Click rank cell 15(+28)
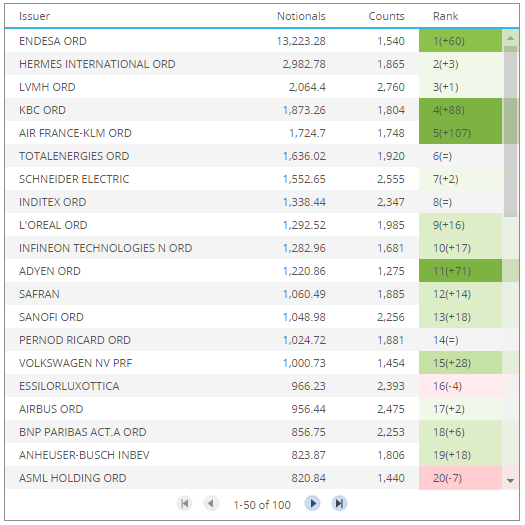Viewport: 525px width, 525px height. [x=460, y=363]
